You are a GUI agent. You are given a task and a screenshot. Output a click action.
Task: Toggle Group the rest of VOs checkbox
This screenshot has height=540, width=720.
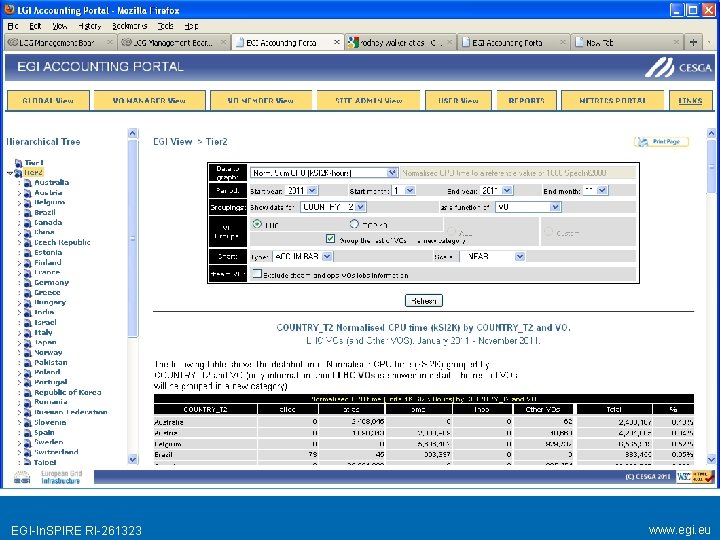coord(330,239)
